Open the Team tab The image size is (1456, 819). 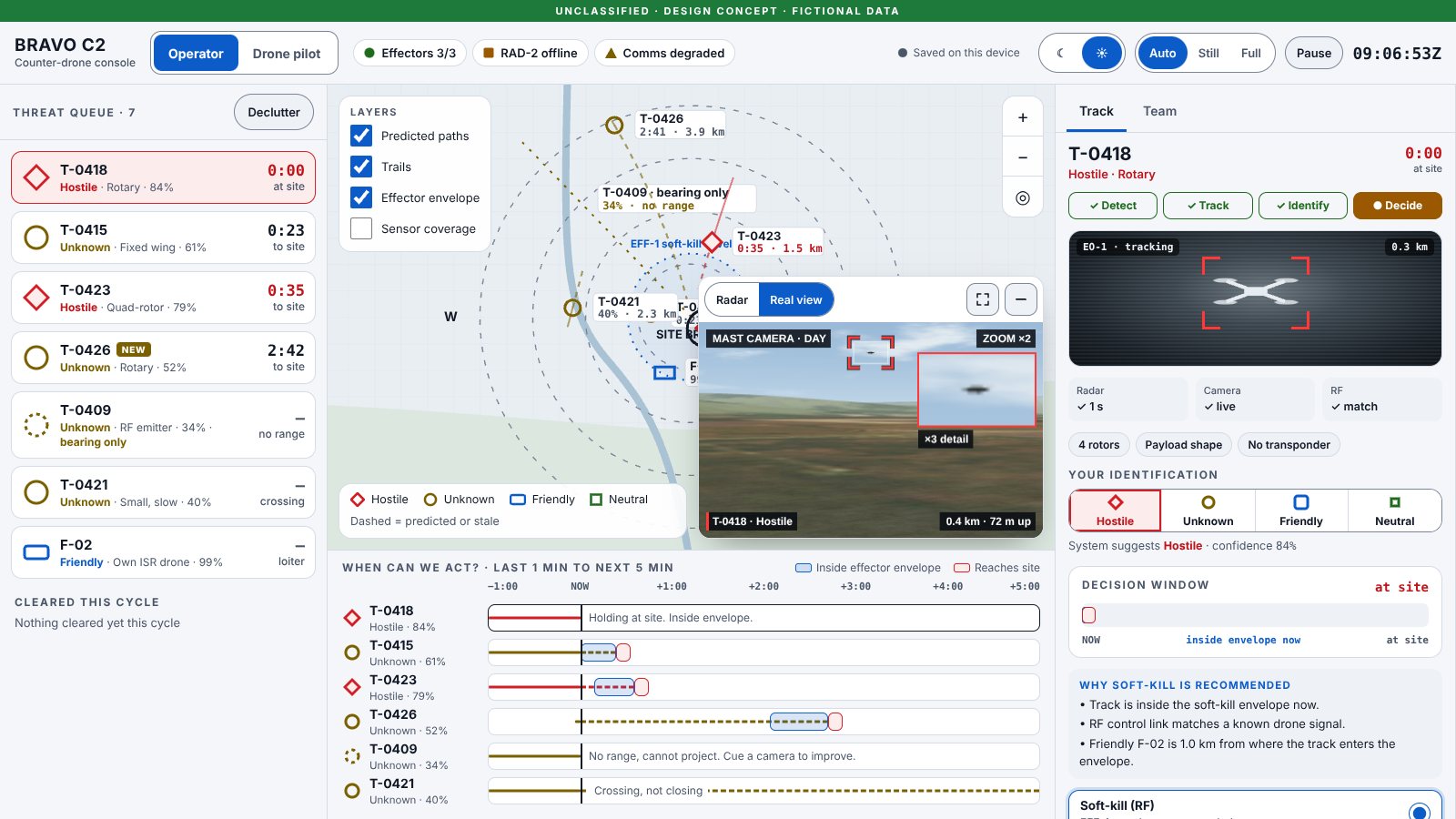(1159, 111)
